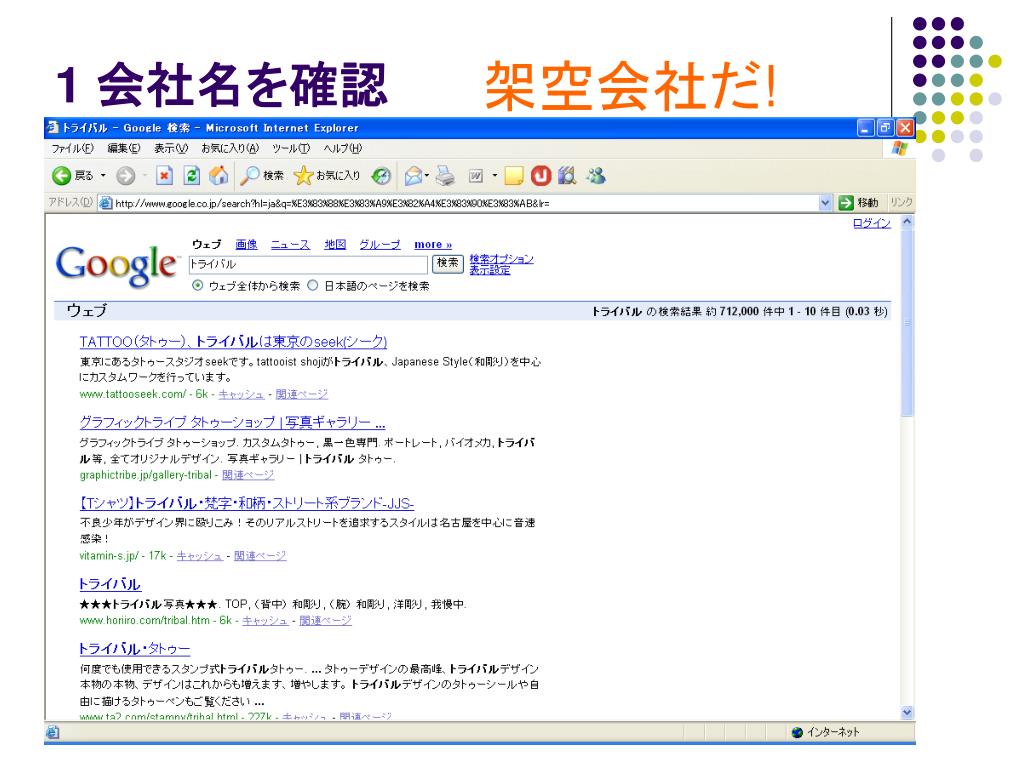Click the Internet zone globe icon
The height and width of the screenshot is (768, 1024).
(x=797, y=732)
